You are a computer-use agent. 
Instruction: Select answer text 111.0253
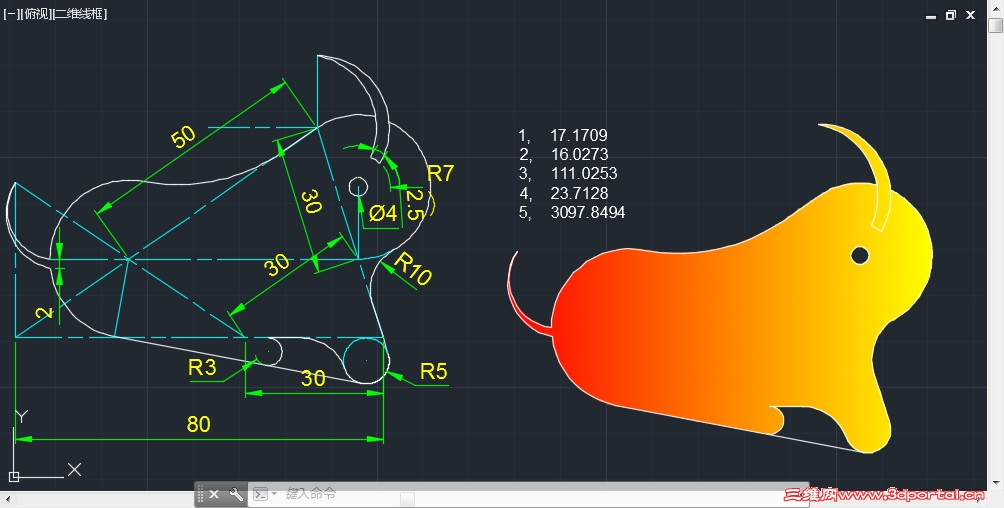[x=584, y=174]
